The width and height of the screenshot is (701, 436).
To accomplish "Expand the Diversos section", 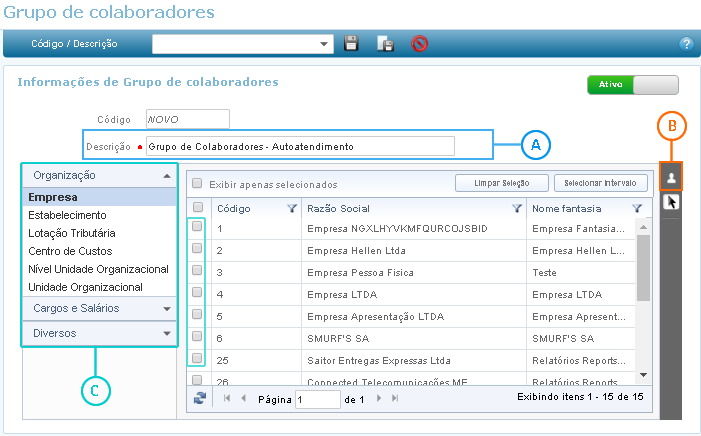I will [x=99, y=333].
